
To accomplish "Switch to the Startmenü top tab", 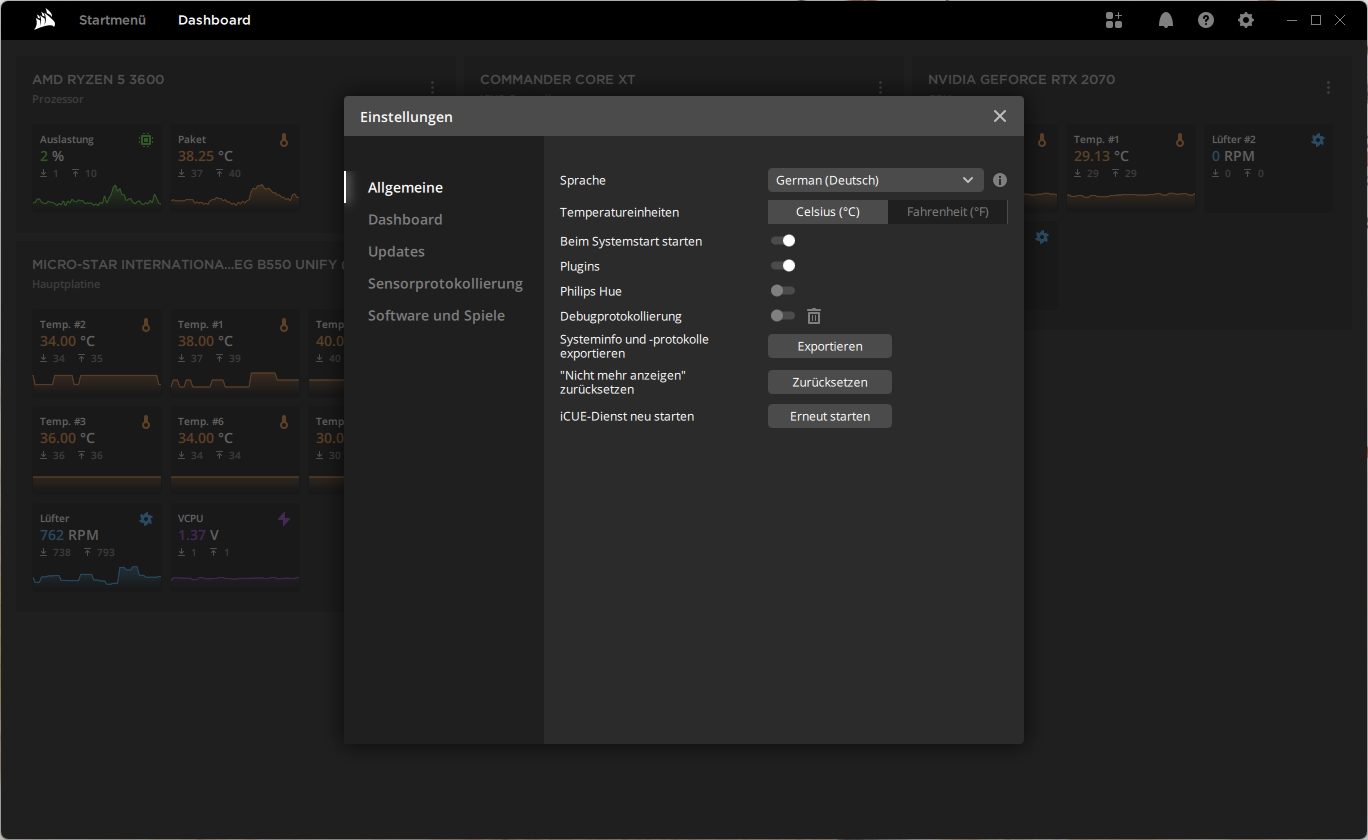I will click(x=112, y=20).
